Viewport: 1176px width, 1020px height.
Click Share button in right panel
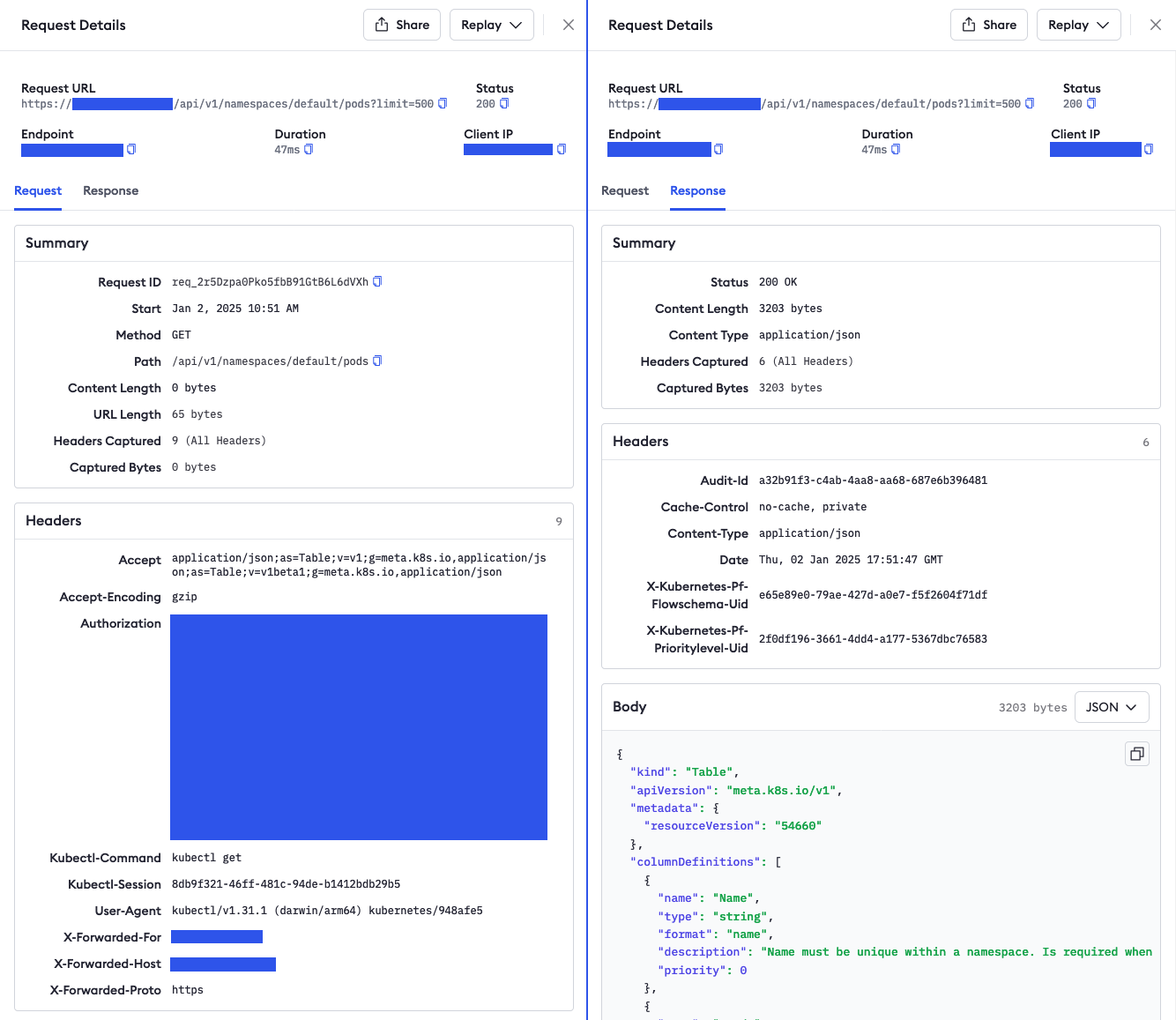[989, 25]
